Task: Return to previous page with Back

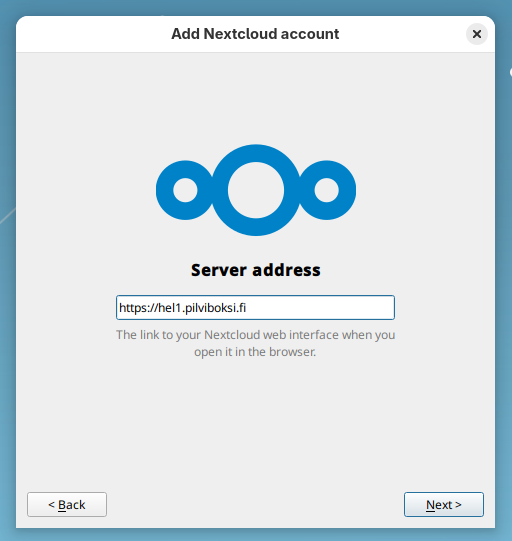Action: pyautogui.click(x=67, y=504)
